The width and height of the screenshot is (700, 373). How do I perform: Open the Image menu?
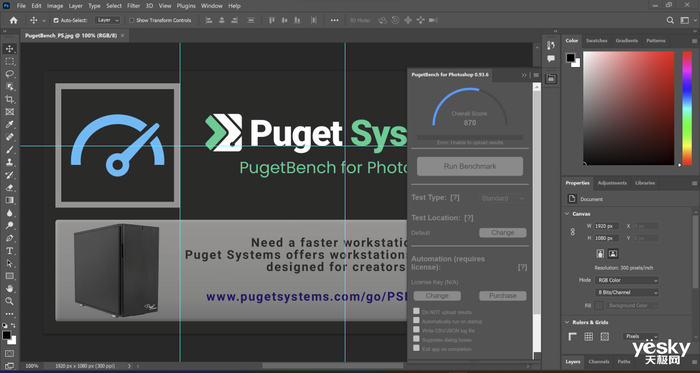point(55,6)
